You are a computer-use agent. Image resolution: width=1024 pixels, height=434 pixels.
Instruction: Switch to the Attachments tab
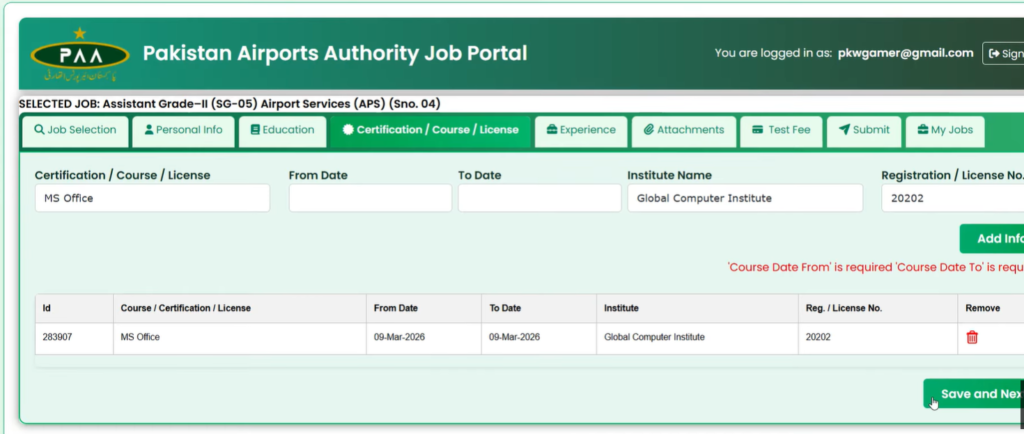684,130
